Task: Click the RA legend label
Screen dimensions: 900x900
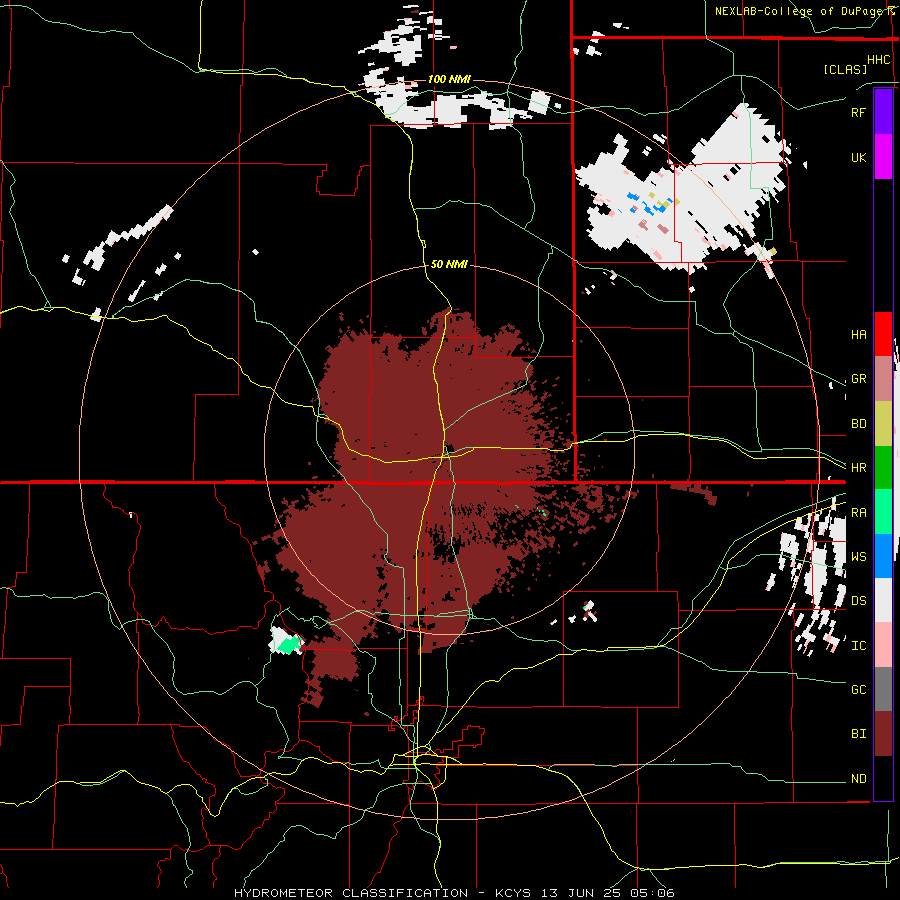Action: pos(858,513)
